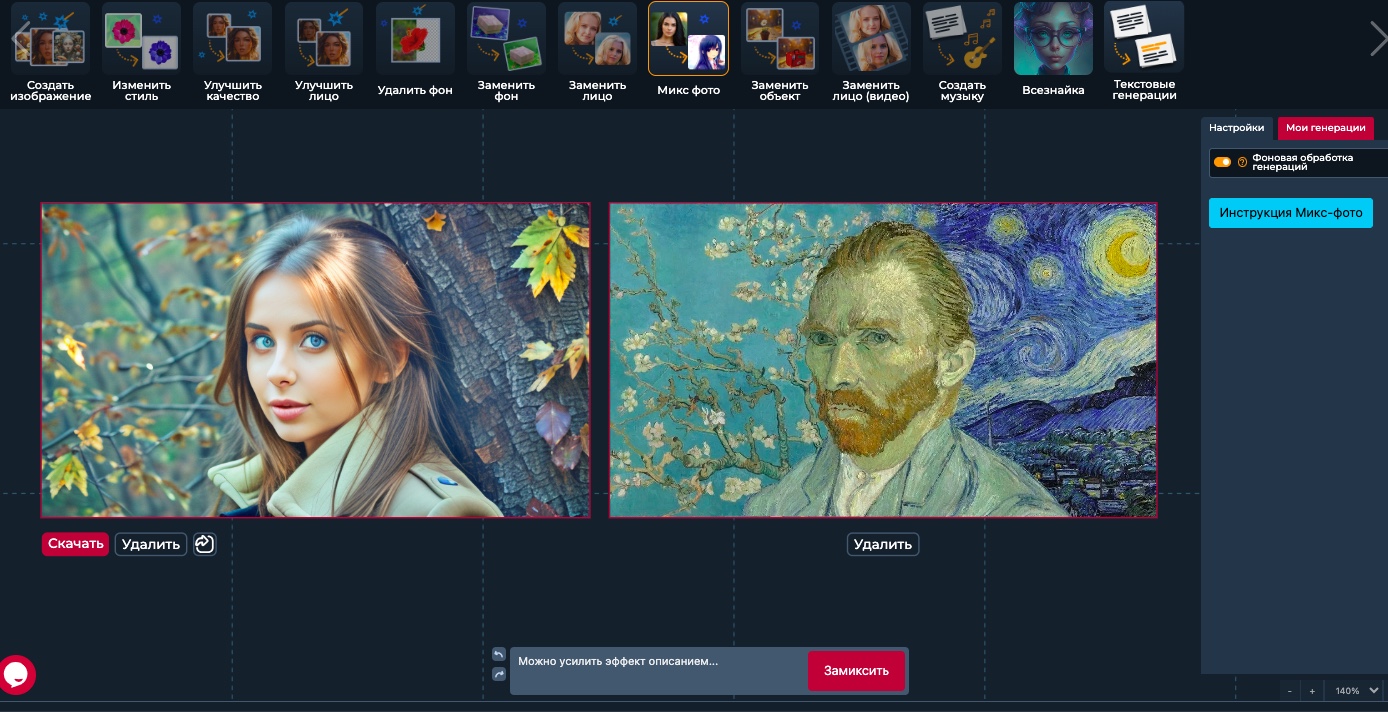
Task: Select the Микс фото tool
Action: [689, 52]
